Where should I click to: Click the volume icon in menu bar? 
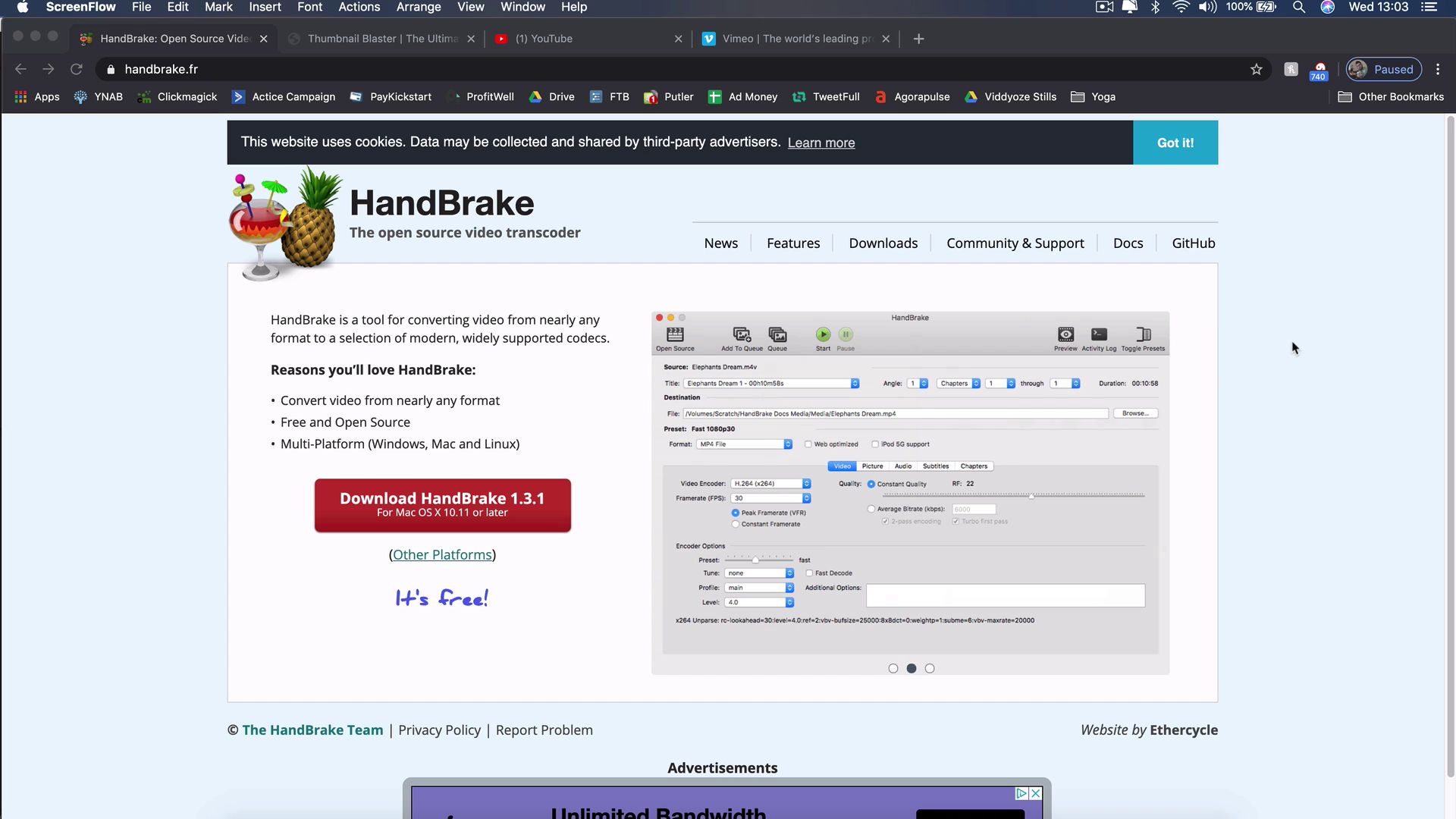pos(1207,7)
